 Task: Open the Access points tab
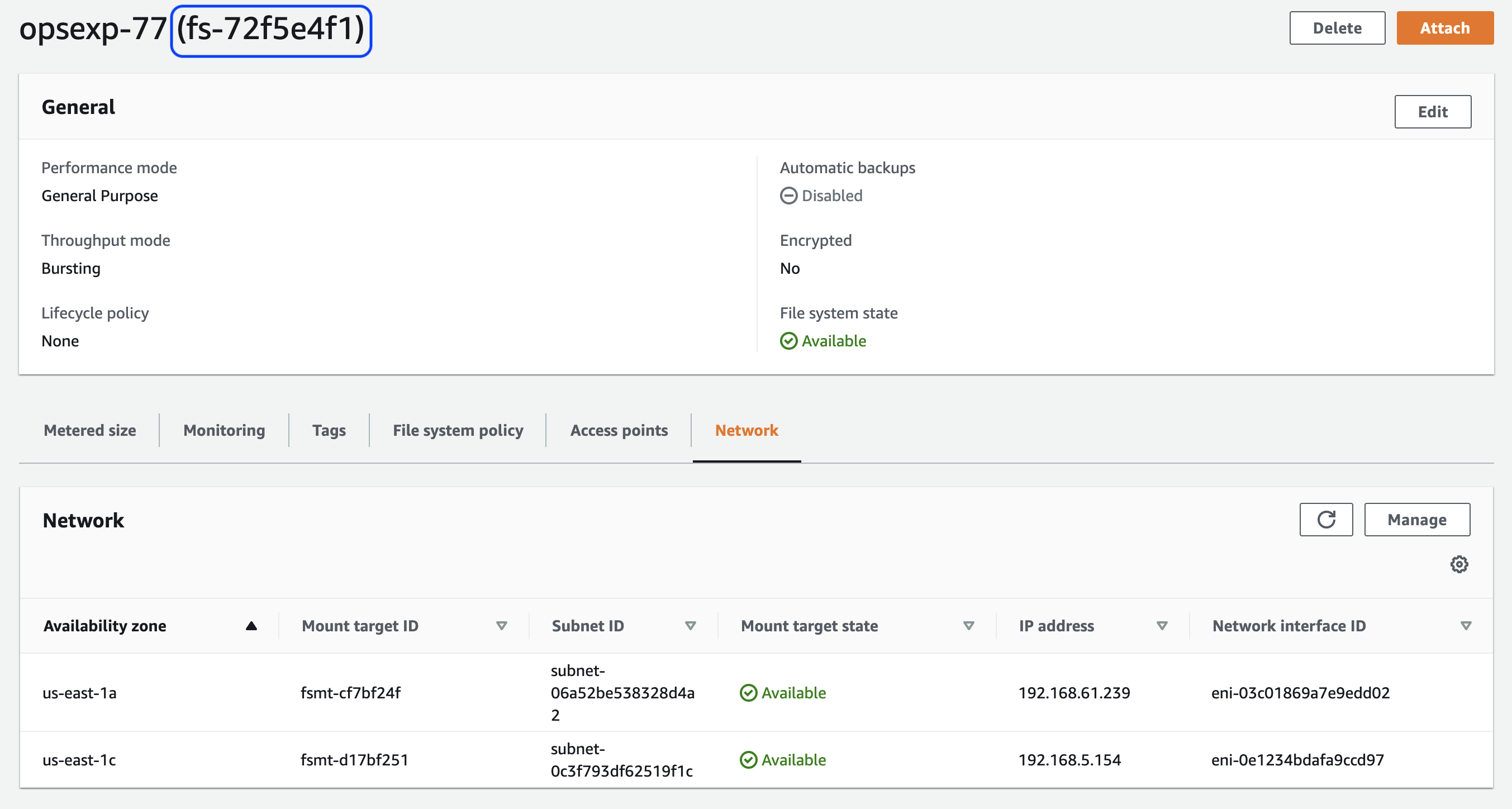pos(619,430)
